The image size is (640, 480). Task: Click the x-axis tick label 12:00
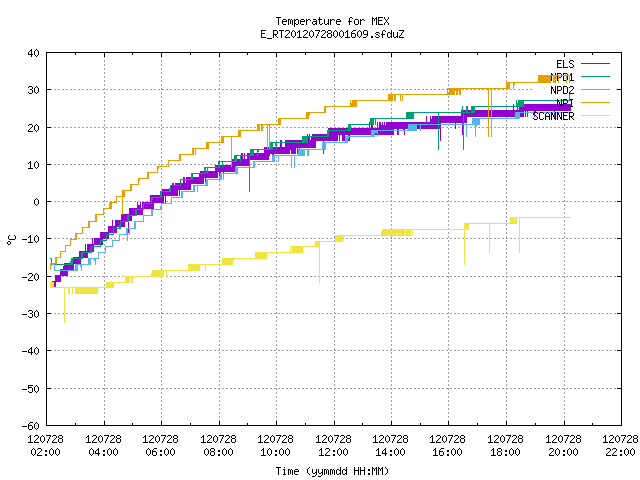click(x=333, y=452)
